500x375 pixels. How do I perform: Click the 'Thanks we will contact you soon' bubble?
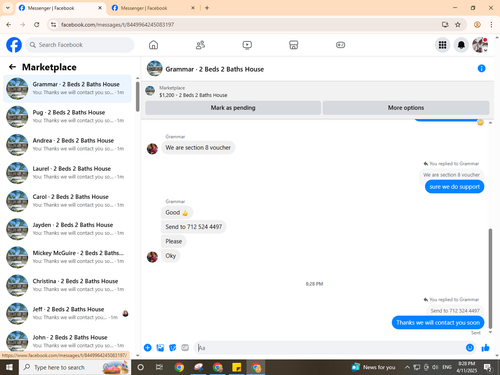(x=438, y=323)
